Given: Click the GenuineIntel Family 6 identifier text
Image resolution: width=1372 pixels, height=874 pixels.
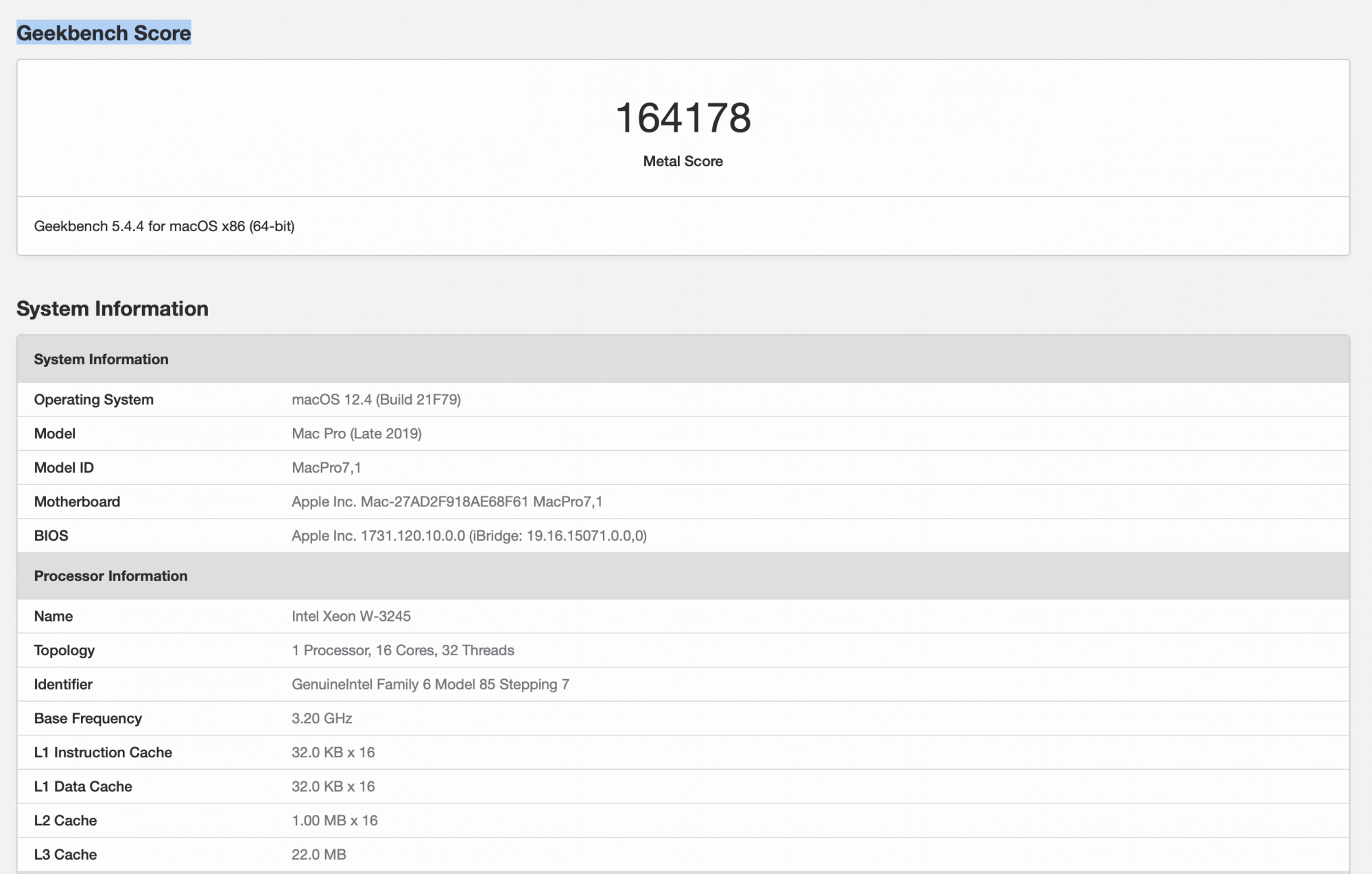Looking at the screenshot, I should 430,685.
